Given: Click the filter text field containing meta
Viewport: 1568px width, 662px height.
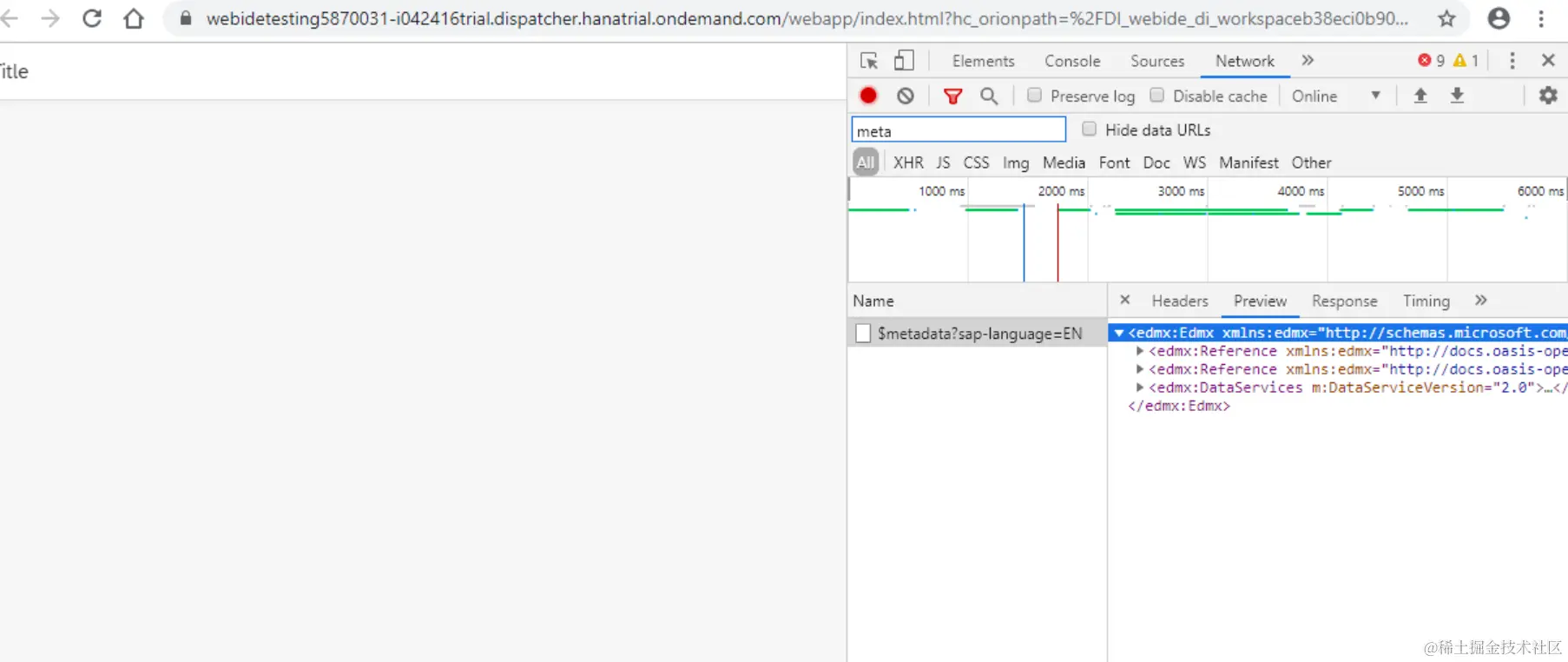Looking at the screenshot, I should pyautogui.click(x=959, y=130).
